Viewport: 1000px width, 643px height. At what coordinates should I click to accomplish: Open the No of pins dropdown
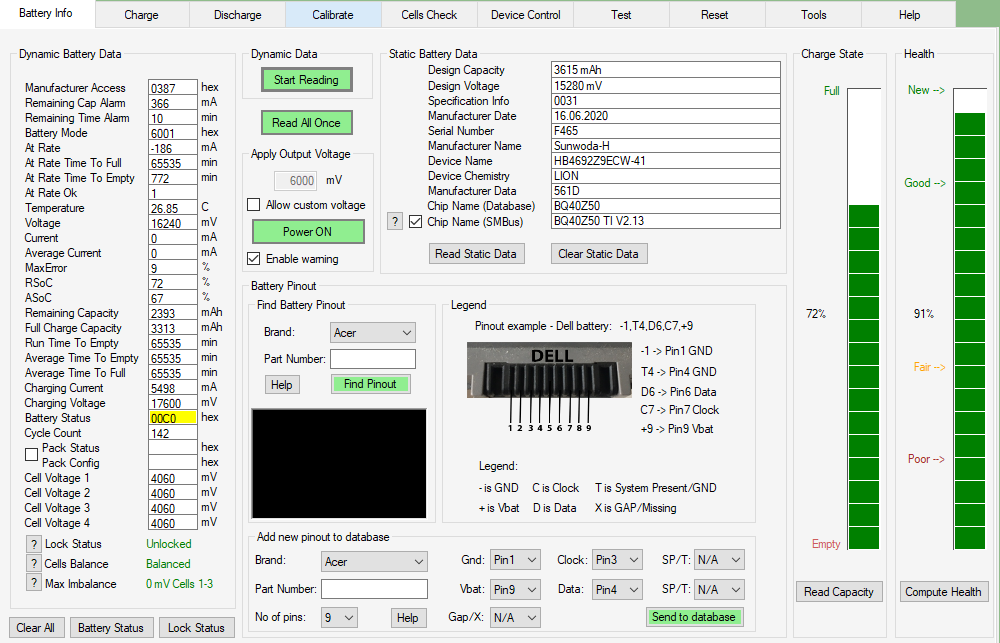(339, 617)
